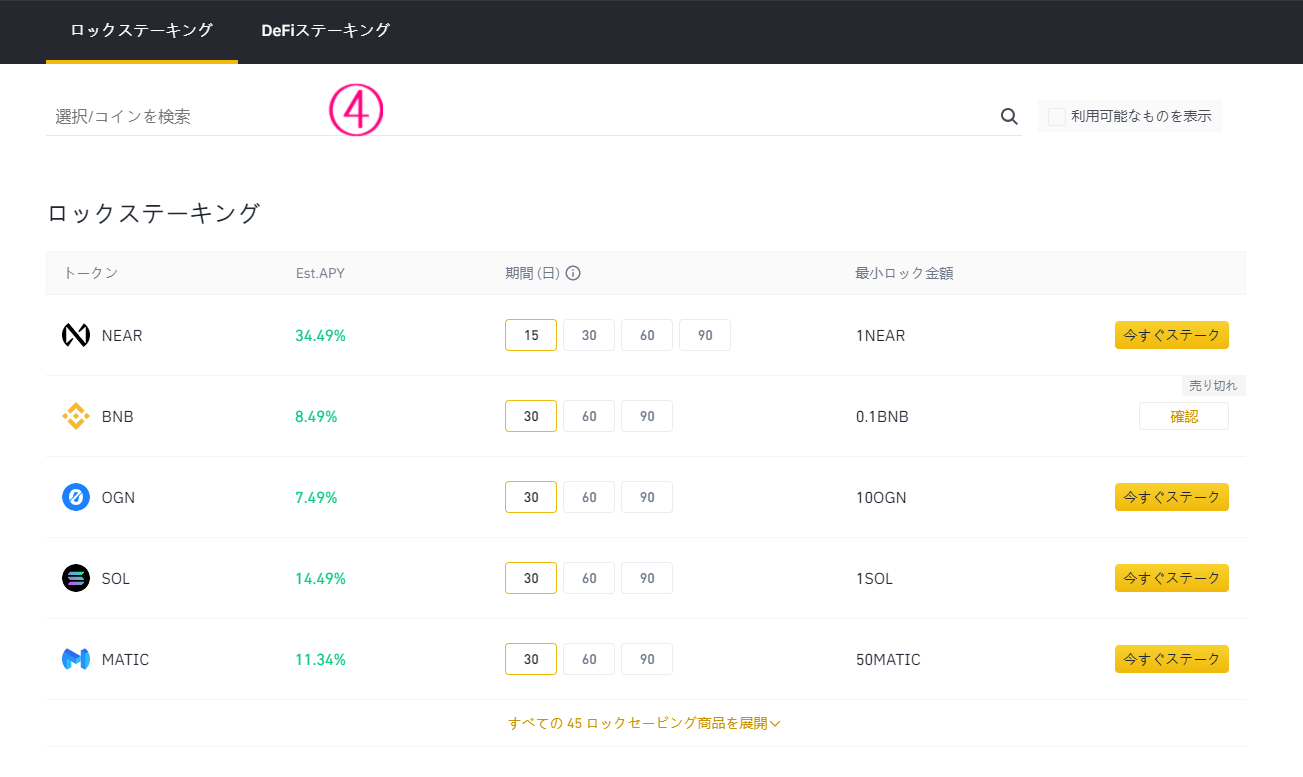Click the NEAR token logo

(x=76, y=335)
